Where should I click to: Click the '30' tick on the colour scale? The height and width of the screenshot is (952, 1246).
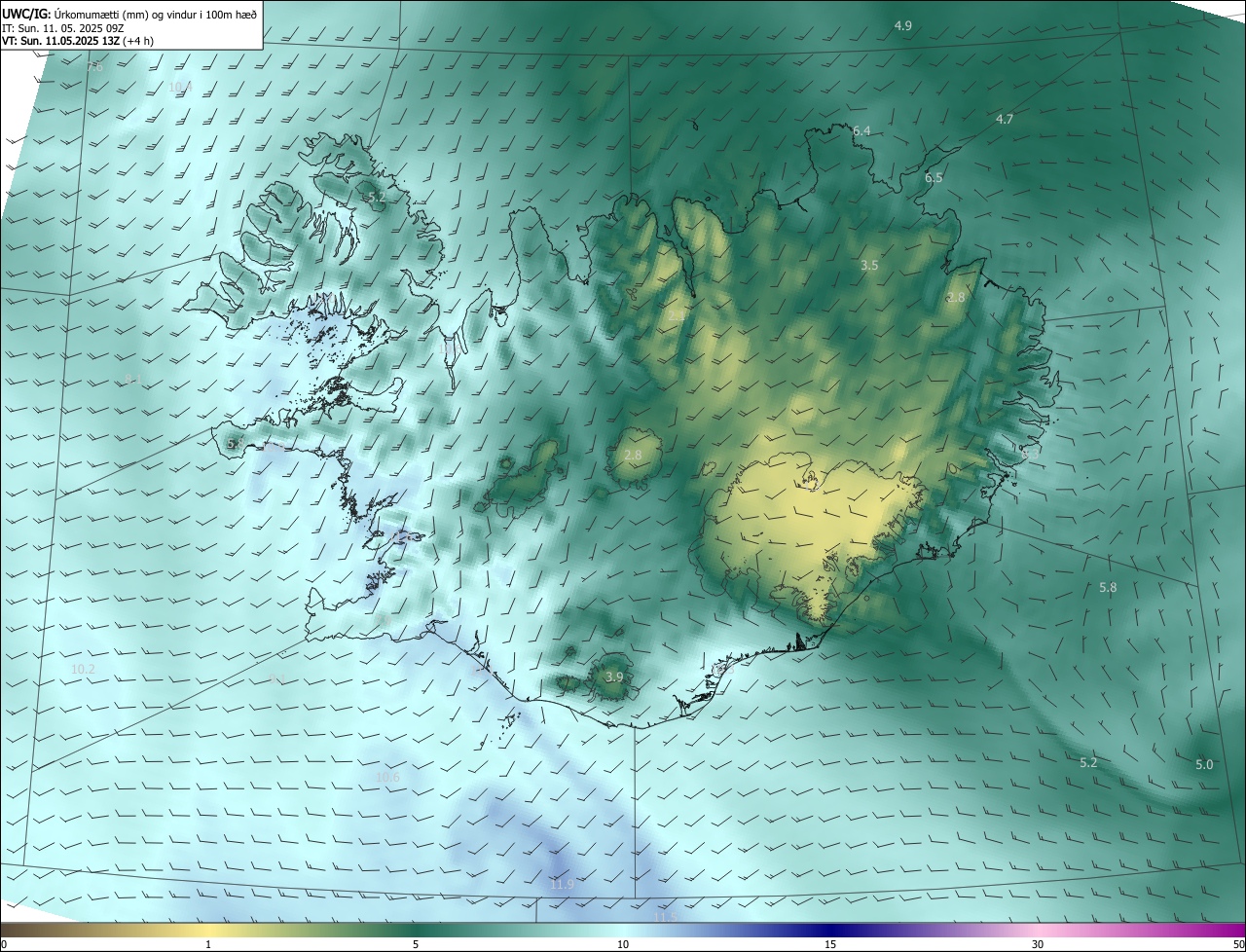coord(1038,944)
